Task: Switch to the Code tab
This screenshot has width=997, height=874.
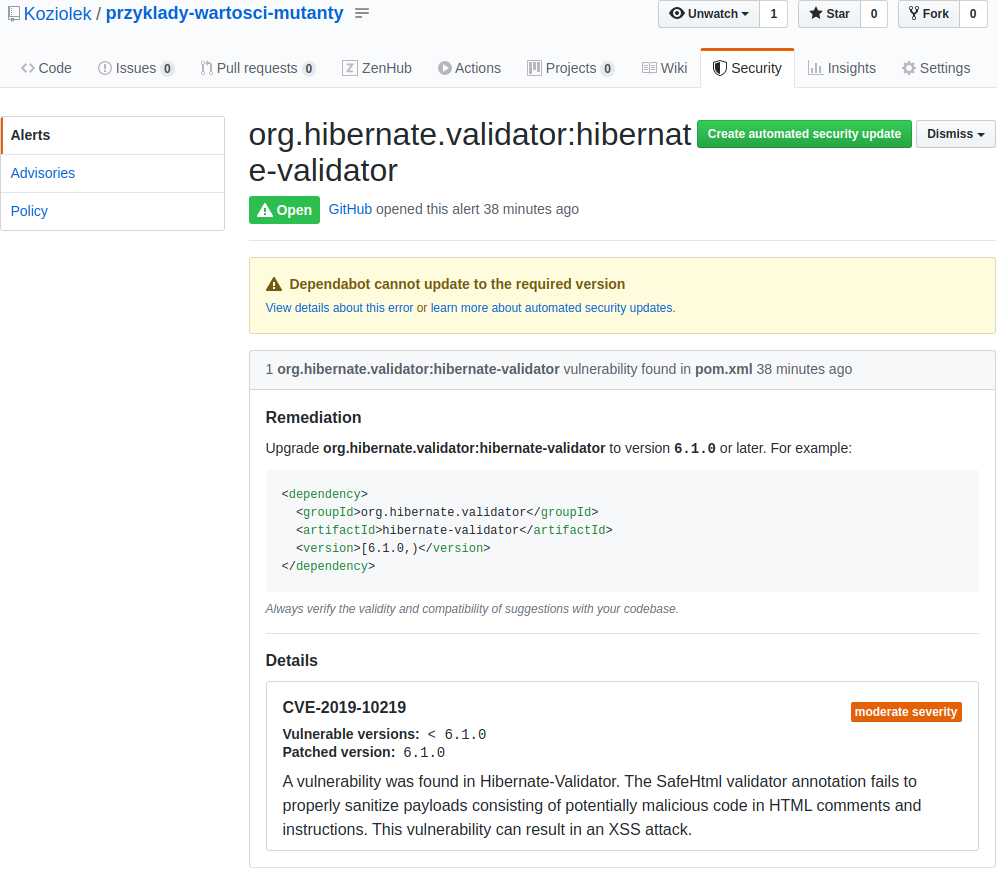Action: point(46,68)
